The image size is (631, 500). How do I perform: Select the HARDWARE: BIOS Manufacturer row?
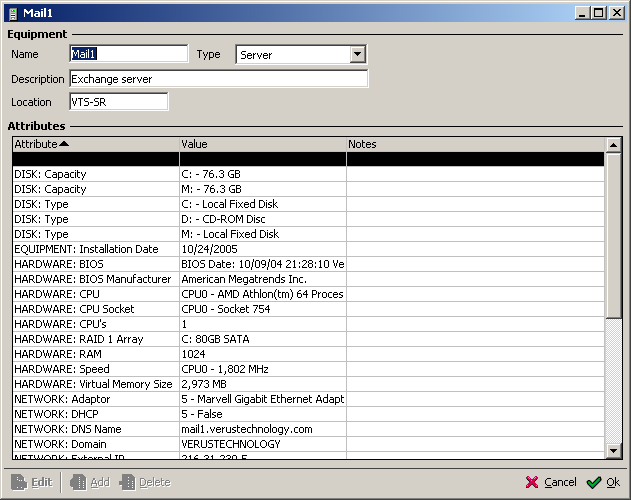point(95,279)
